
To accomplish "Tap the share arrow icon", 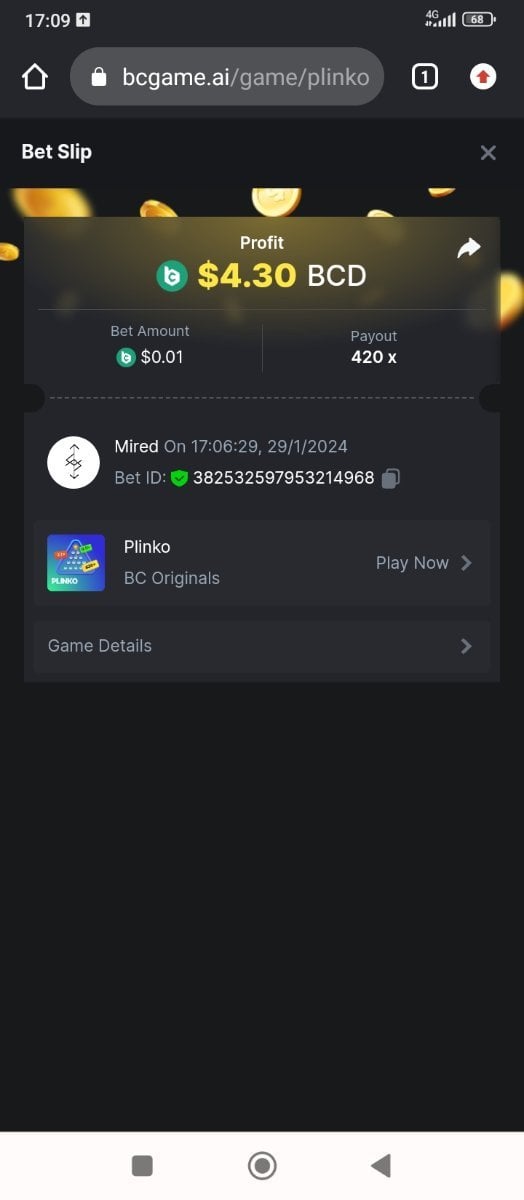I will (x=468, y=248).
